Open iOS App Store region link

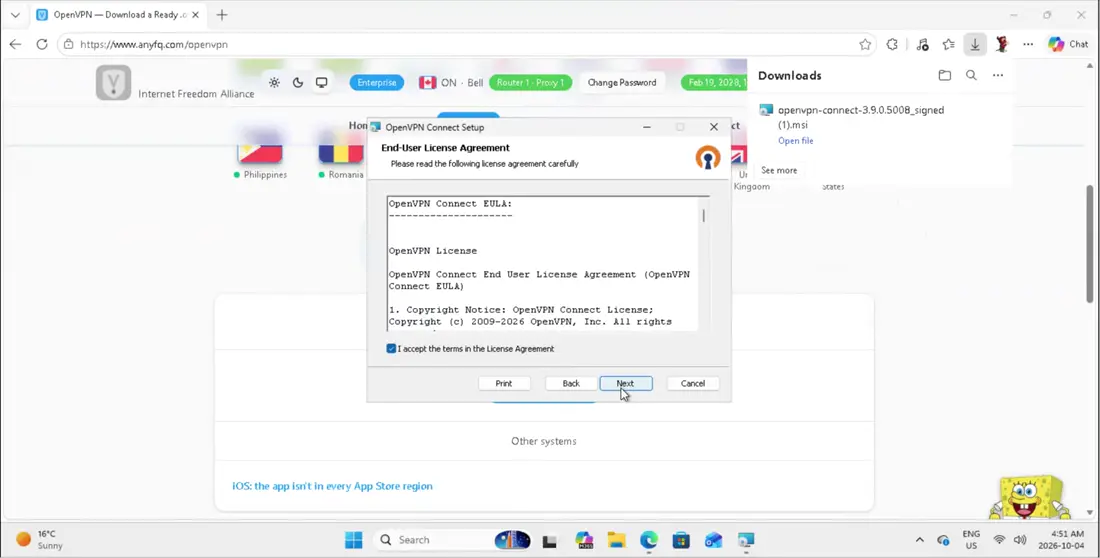pos(333,486)
